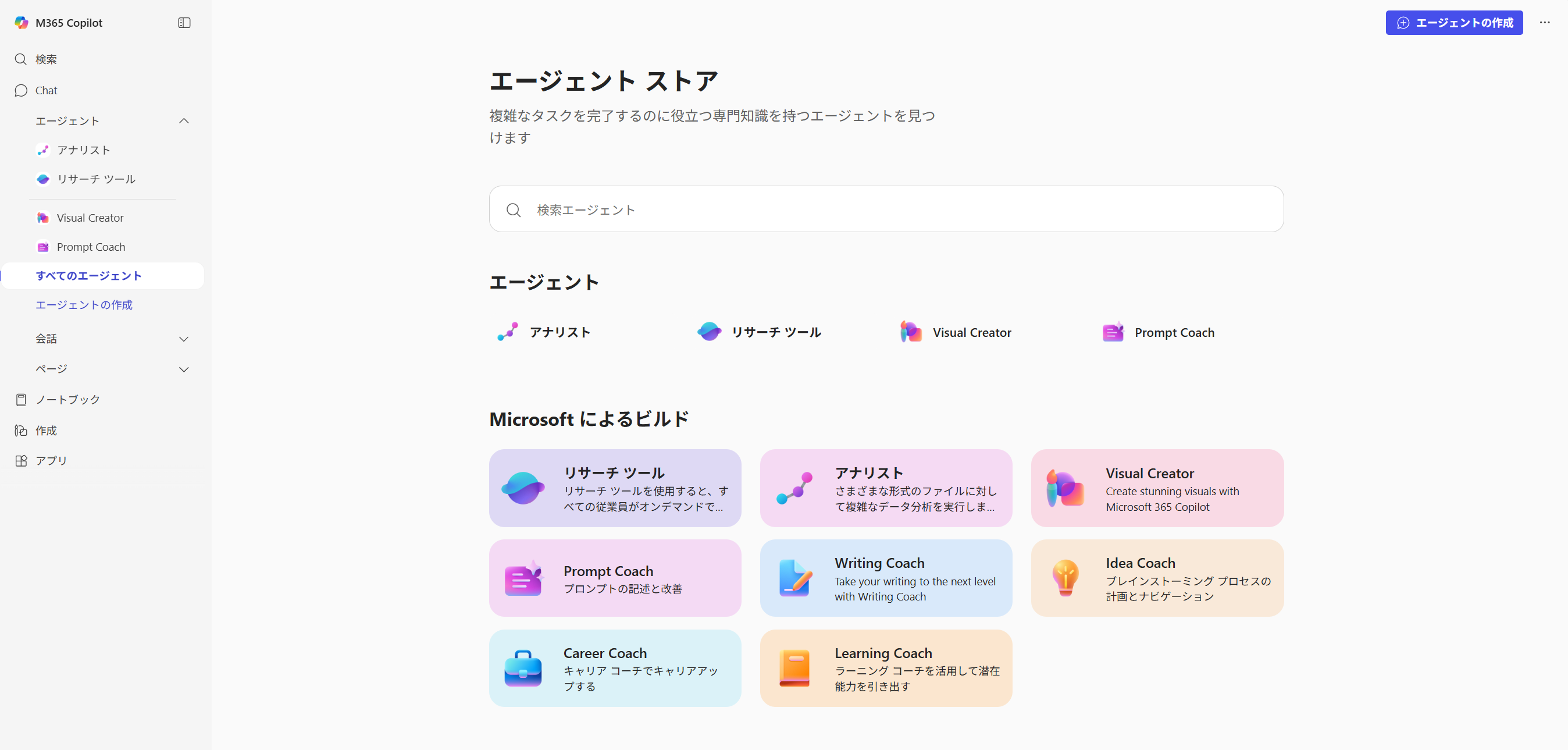Open the more options ellipsis at top right
The height and width of the screenshot is (750, 1568).
pyautogui.click(x=1544, y=23)
